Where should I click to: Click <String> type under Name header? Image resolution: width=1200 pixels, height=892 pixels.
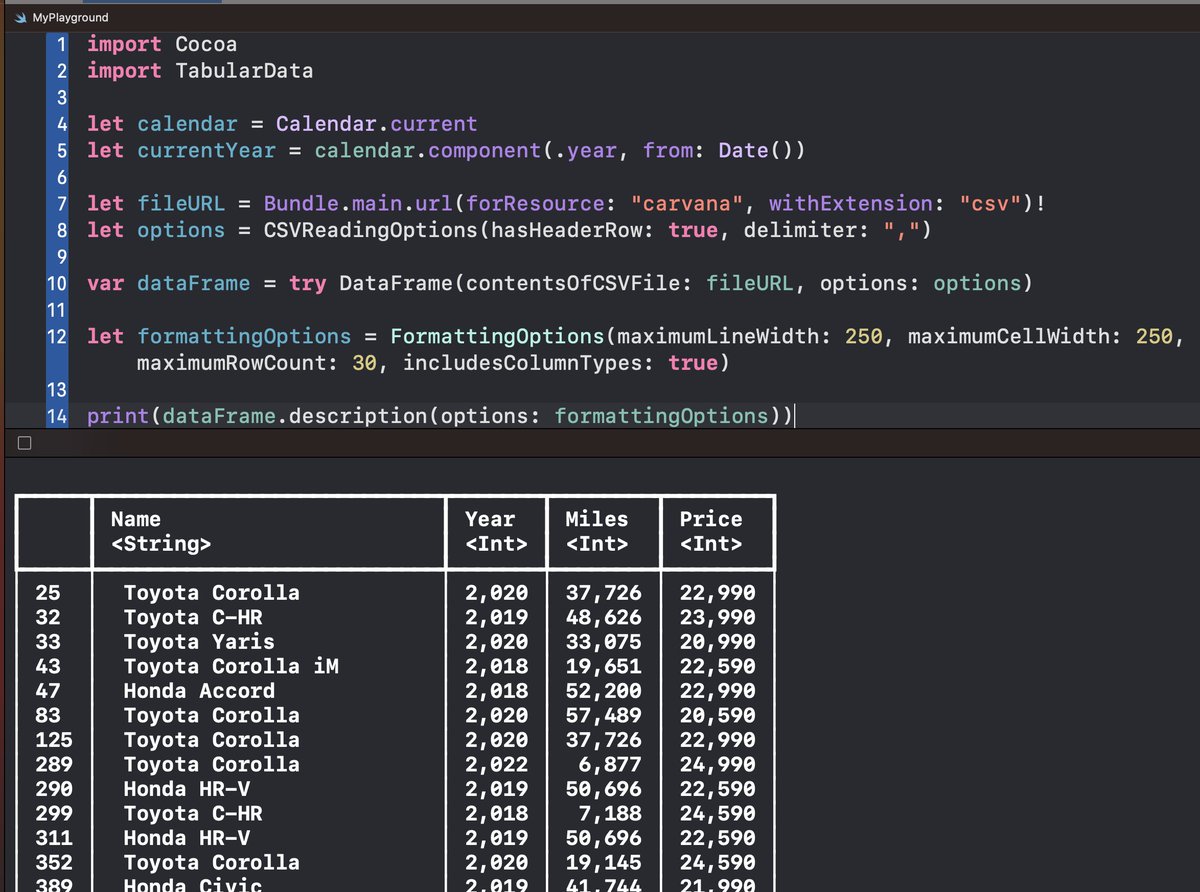coord(161,545)
